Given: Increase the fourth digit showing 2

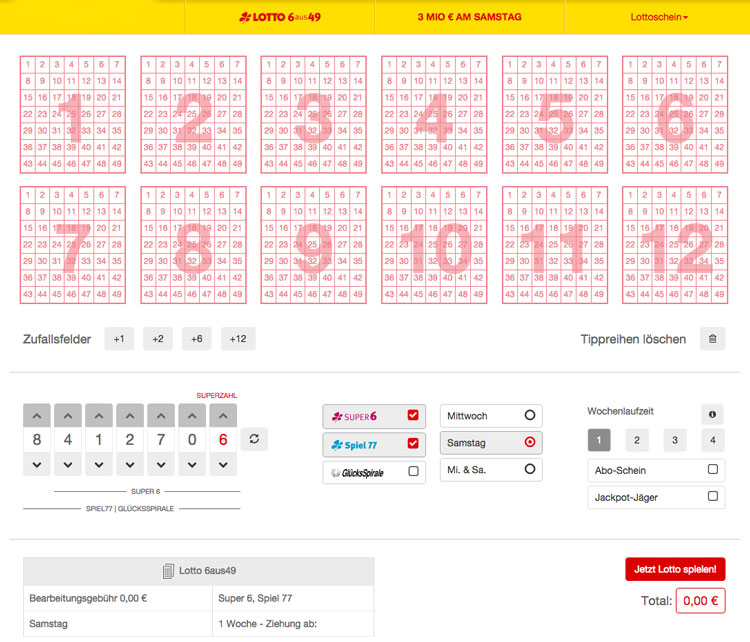Looking at the screenshot, I should click(x=130, y=416).
